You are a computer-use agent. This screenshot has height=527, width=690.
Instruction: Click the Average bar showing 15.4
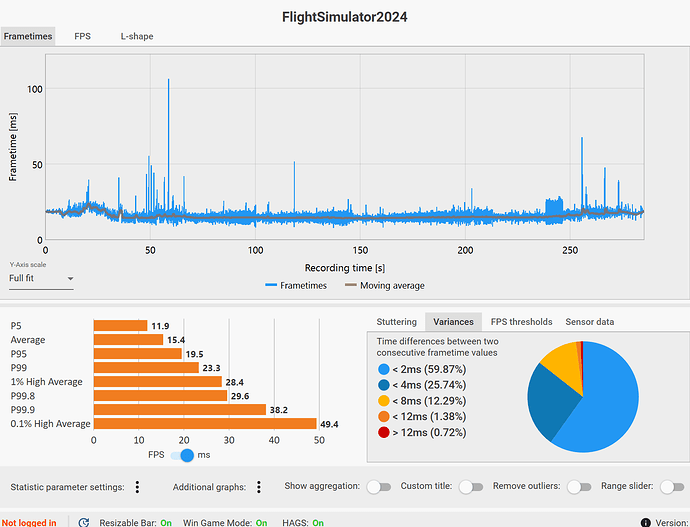pos(128,340)
